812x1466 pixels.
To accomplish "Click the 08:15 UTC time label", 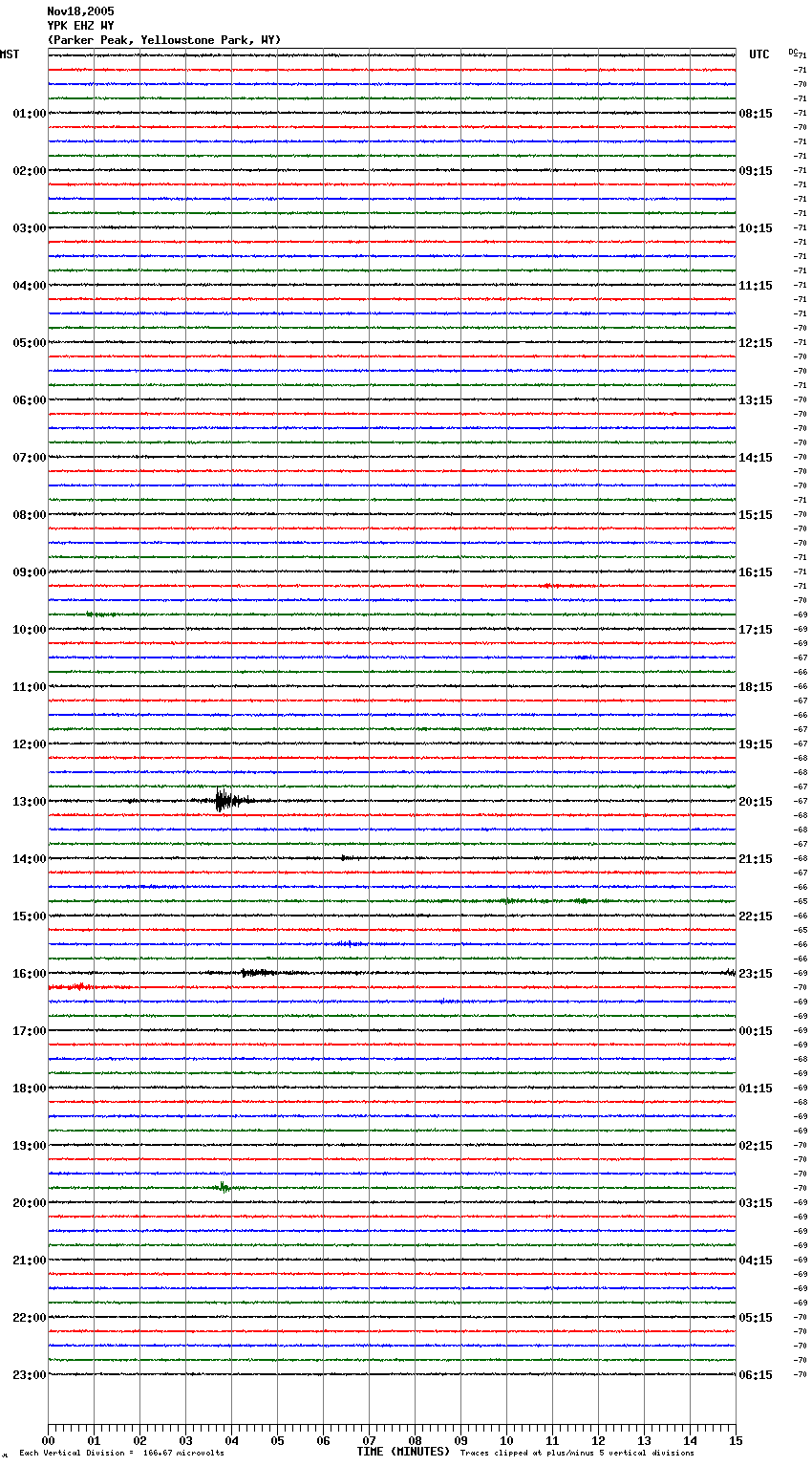I will click(756, 114).
